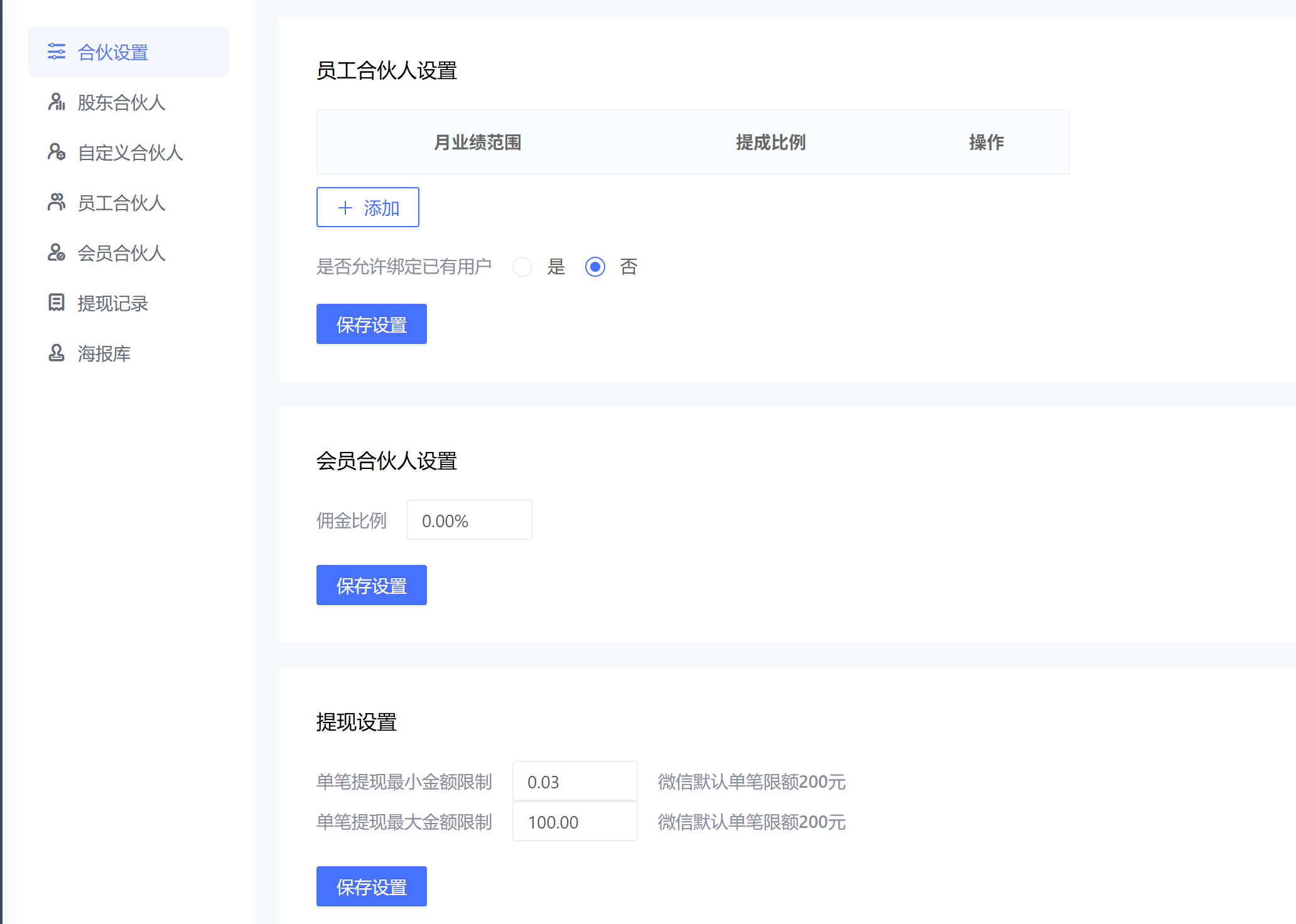Screen dimensions: 1296x924
Task: Click the 佣金比例 input field
Action: tap(469, 520)
